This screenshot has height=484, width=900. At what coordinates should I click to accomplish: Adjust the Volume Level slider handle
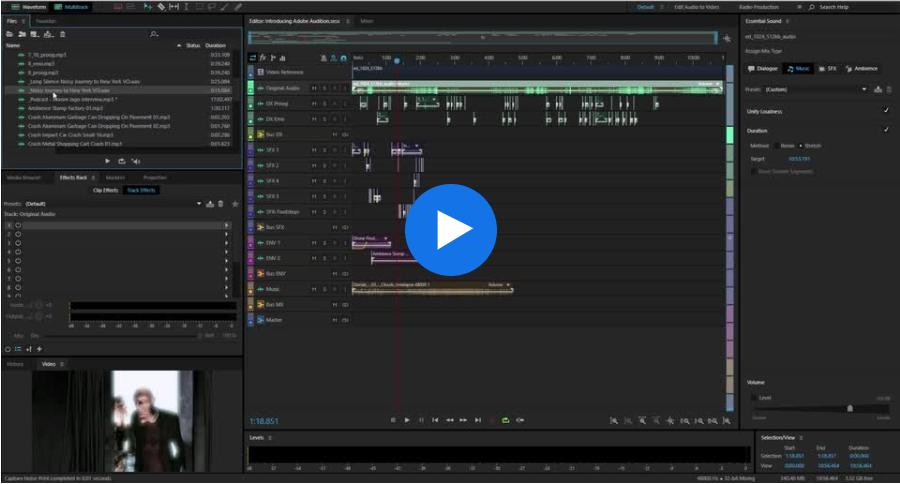click(x=850, y=408)
